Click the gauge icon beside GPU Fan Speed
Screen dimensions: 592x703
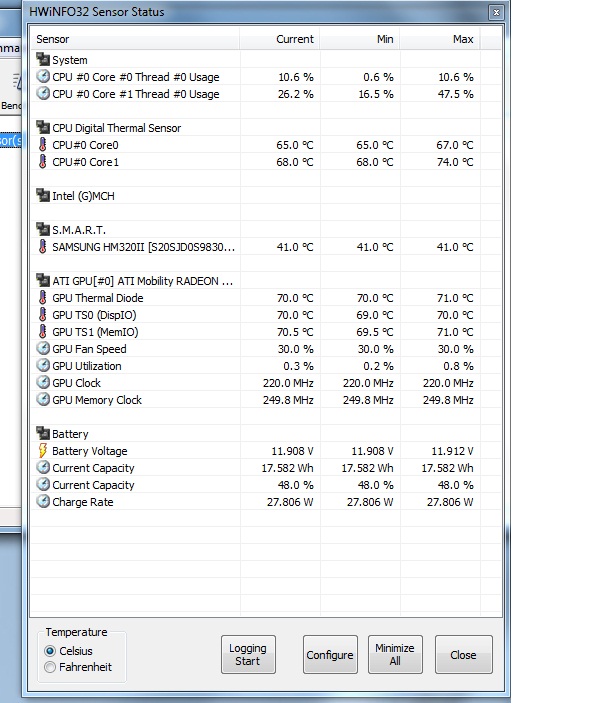(x=43, y=349)
